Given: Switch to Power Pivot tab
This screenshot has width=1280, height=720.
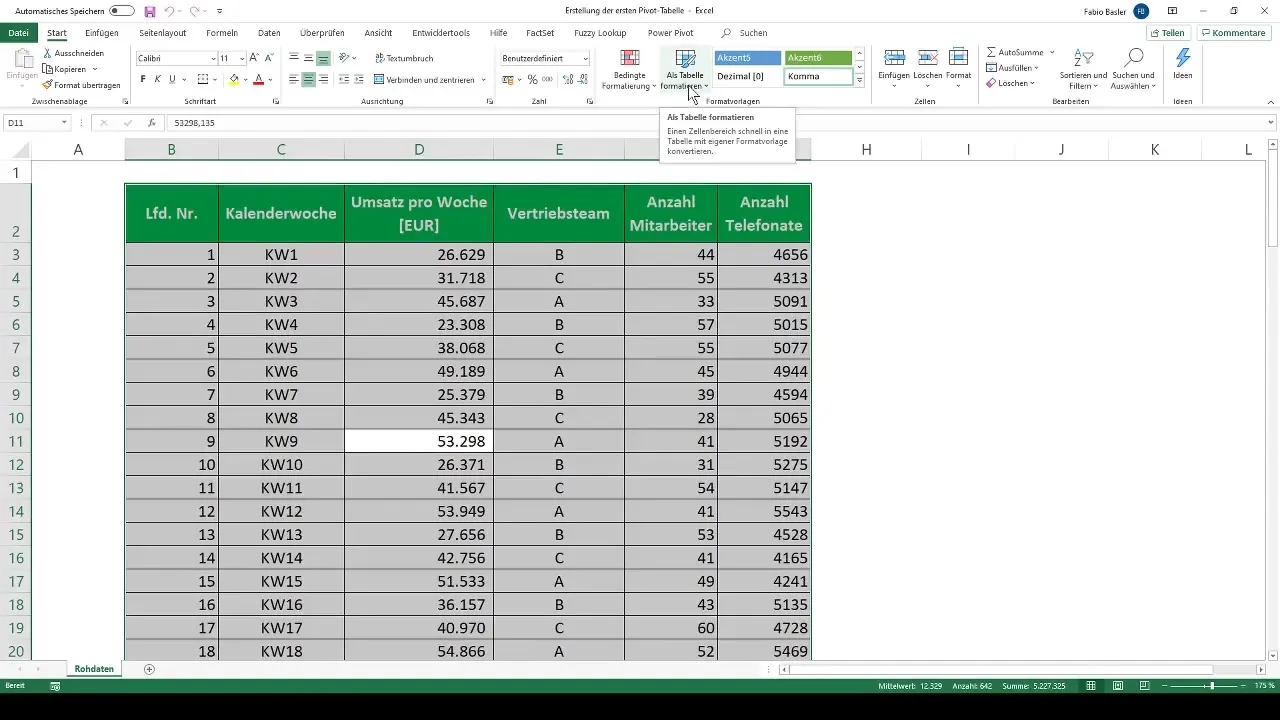Looking at the screenshot, I should coord(670,33).
